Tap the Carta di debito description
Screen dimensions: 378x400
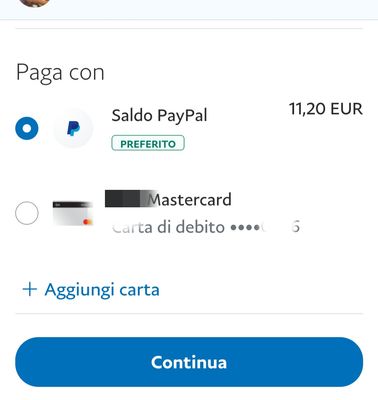[169, 227]
